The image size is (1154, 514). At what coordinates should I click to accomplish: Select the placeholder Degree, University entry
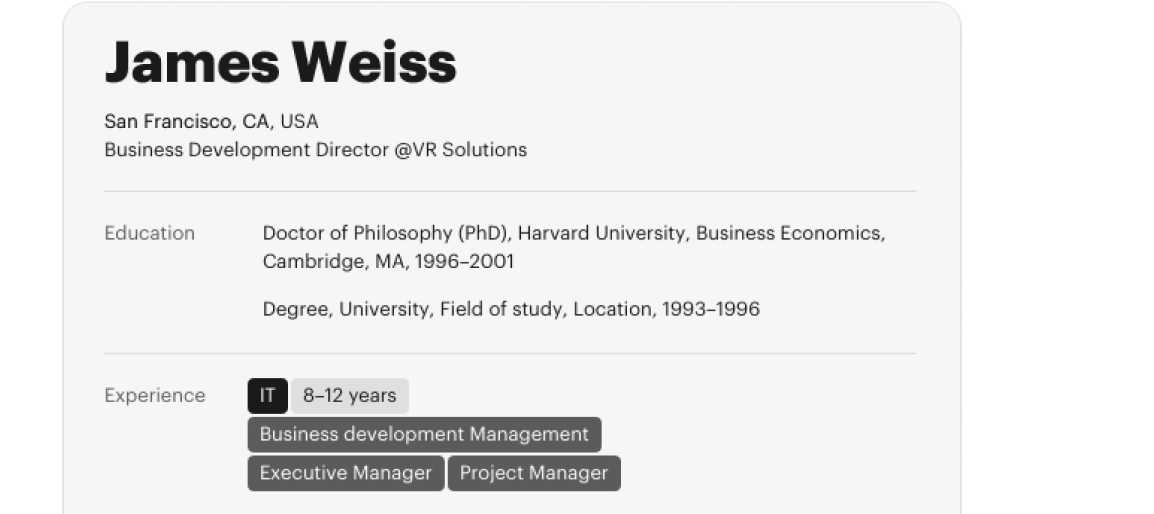[347, 309]
